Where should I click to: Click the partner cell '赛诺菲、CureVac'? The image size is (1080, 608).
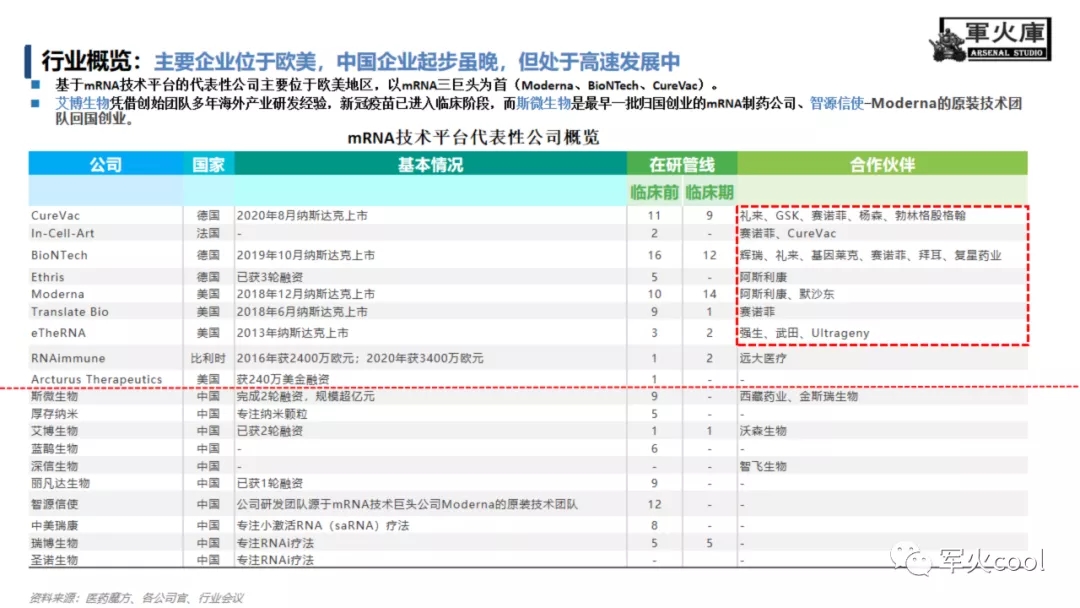pyautogui.click(x=788, y=233)
